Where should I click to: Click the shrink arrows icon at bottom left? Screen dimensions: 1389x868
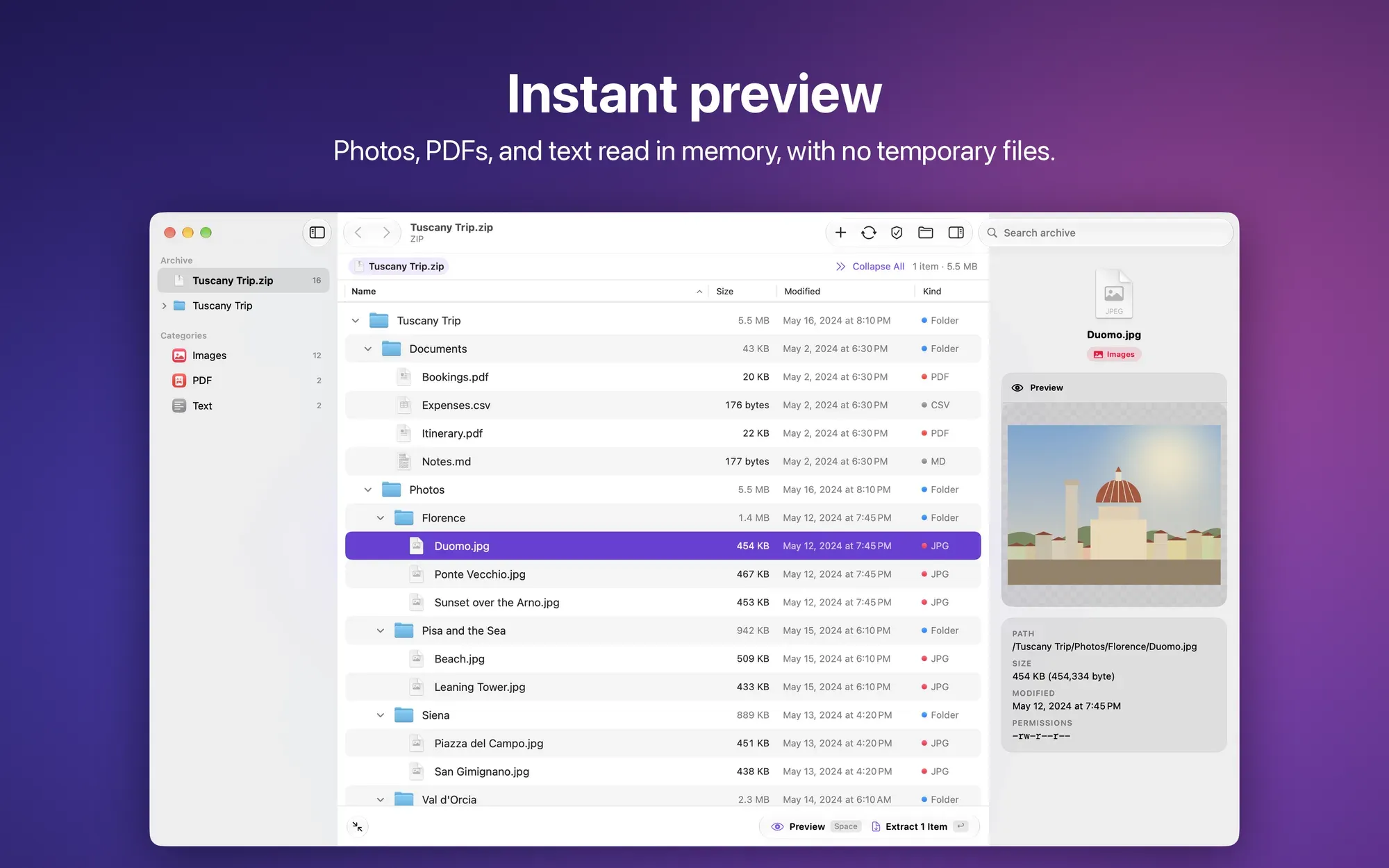357,826
